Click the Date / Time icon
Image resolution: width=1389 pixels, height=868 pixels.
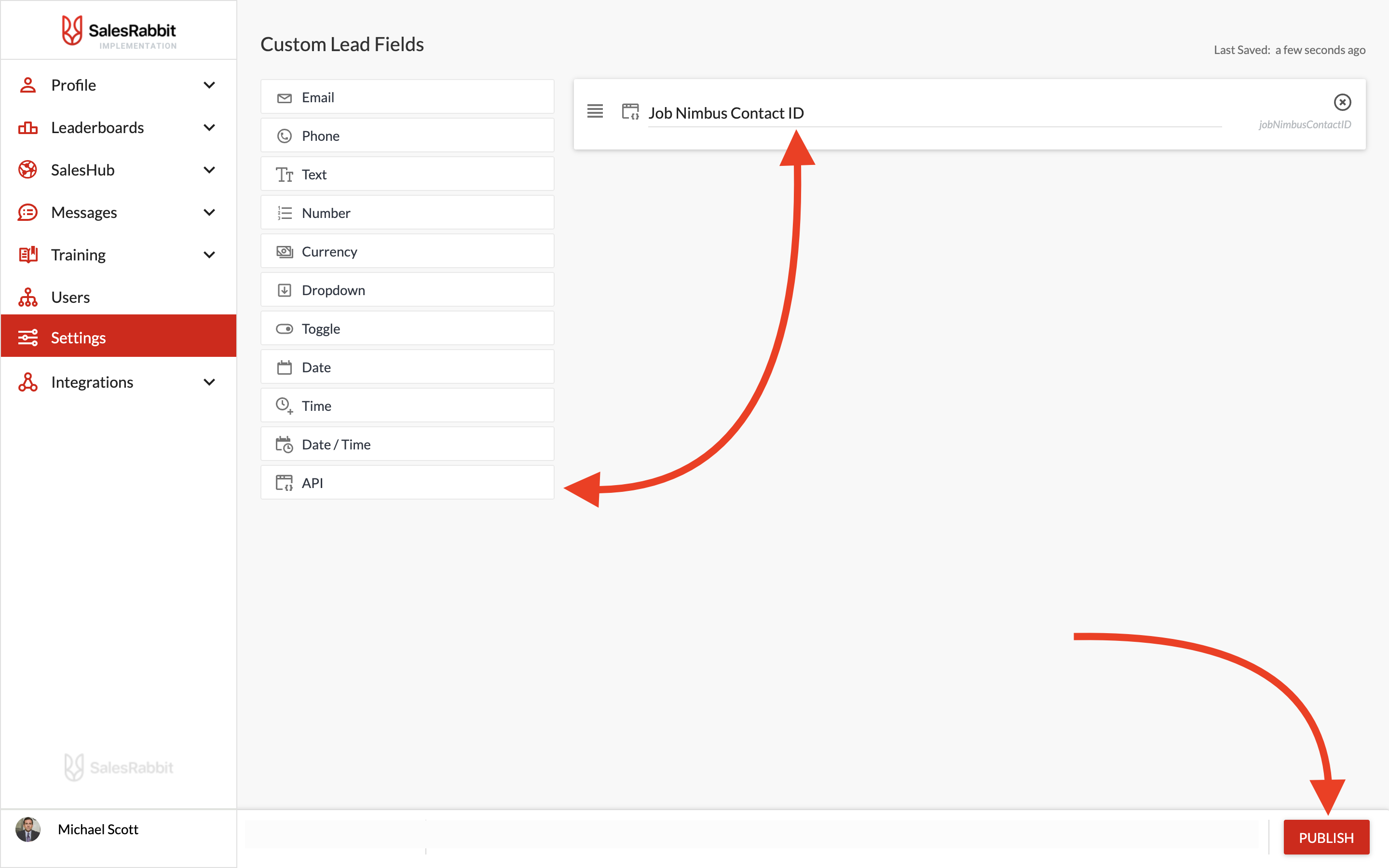[284, 444]
